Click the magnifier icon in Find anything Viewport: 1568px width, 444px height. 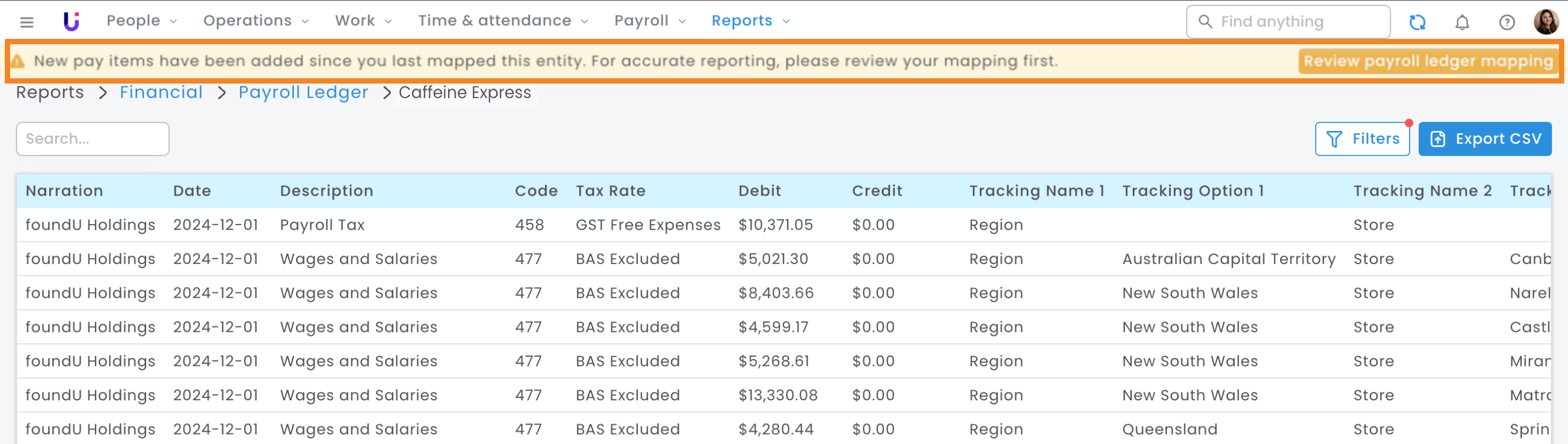coord(1205,22)
